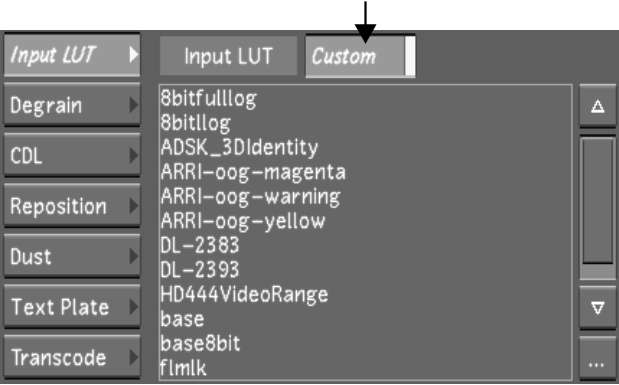Toggle the Custom LUT indicator light
Image resolution: width=619 pixels, height=385 pixels.
click(410, 56)
